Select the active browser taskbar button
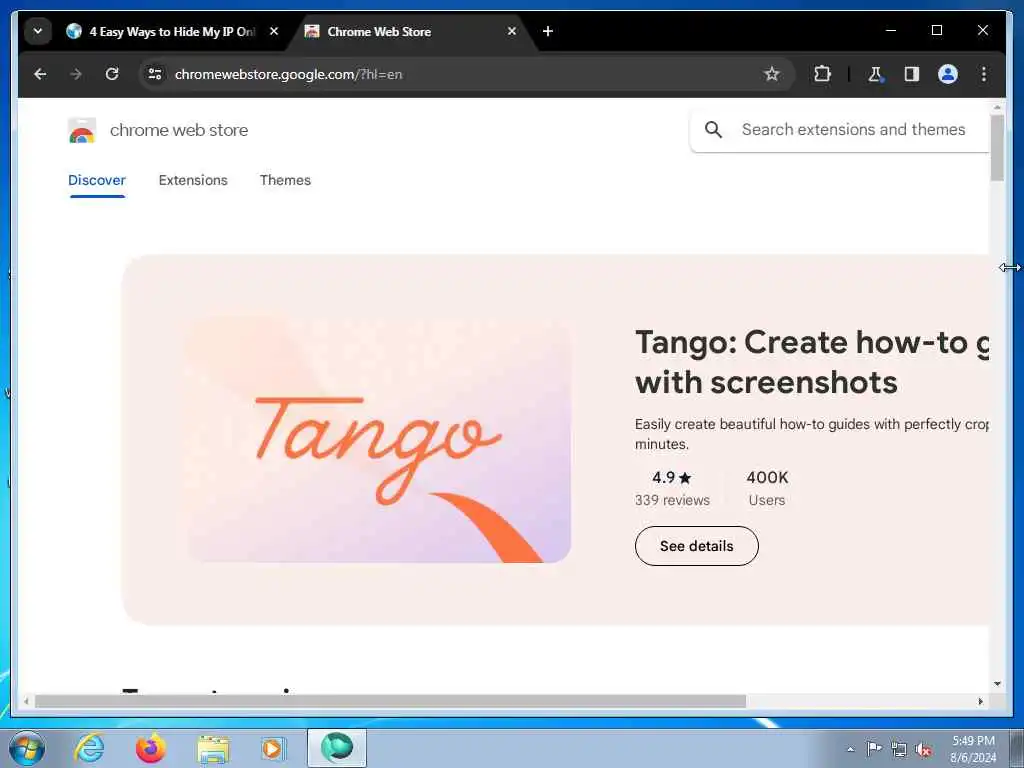 337,748
